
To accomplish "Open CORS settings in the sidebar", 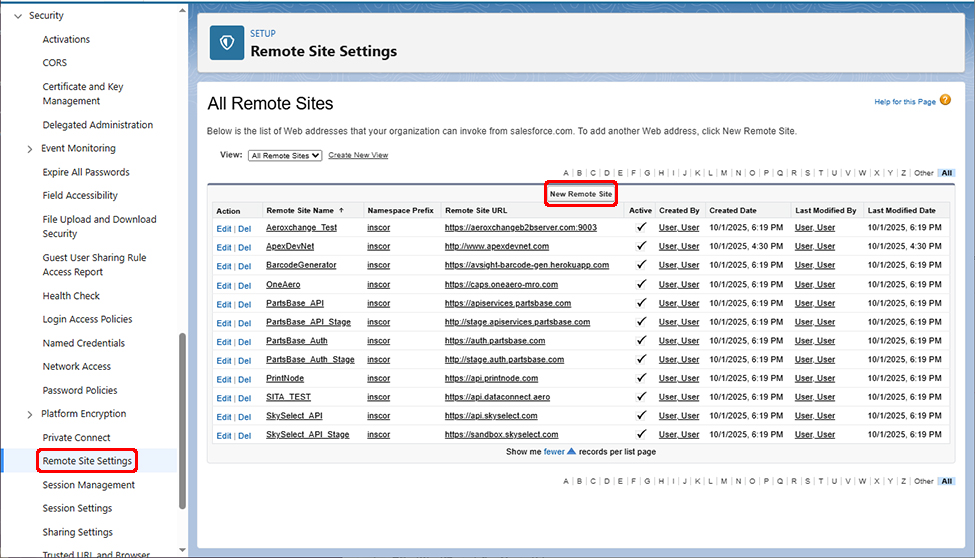I will pyautogui.click(x=55, y=63).
